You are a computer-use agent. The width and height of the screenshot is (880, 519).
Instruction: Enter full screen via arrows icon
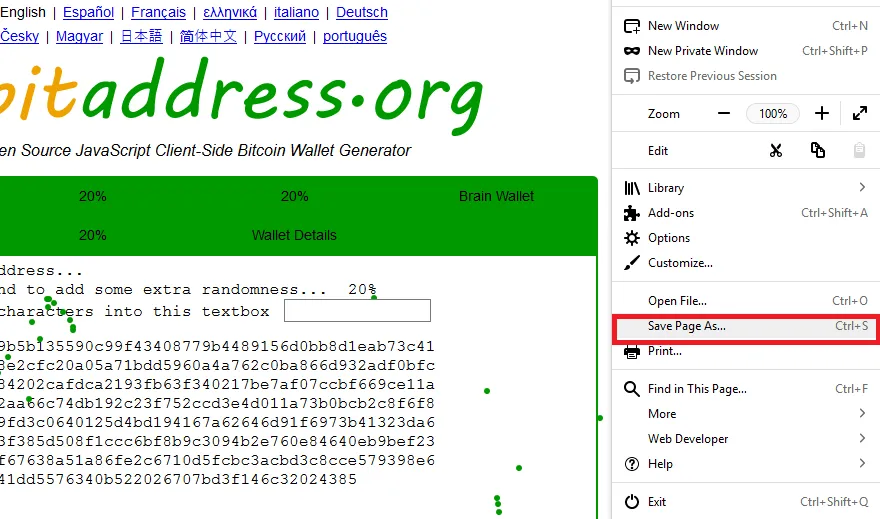click(860, 113)
